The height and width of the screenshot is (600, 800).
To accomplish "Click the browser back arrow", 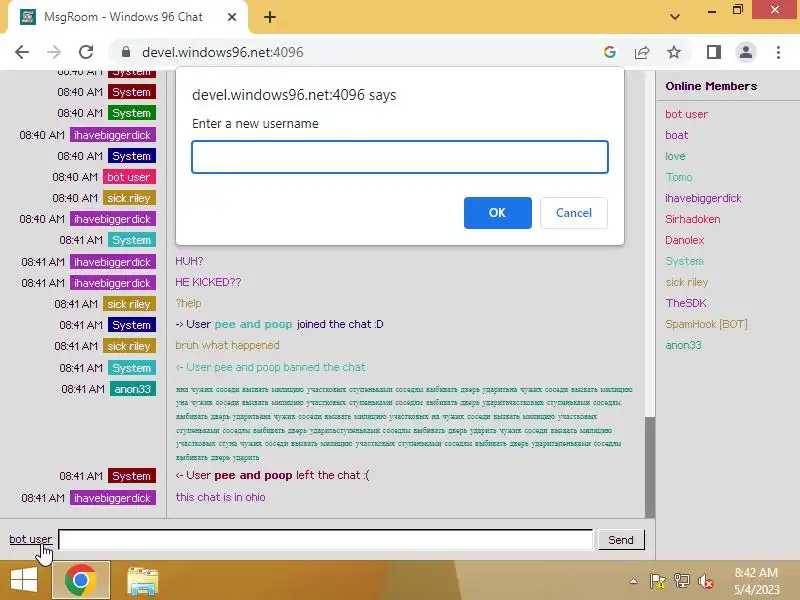I will 22,52.
